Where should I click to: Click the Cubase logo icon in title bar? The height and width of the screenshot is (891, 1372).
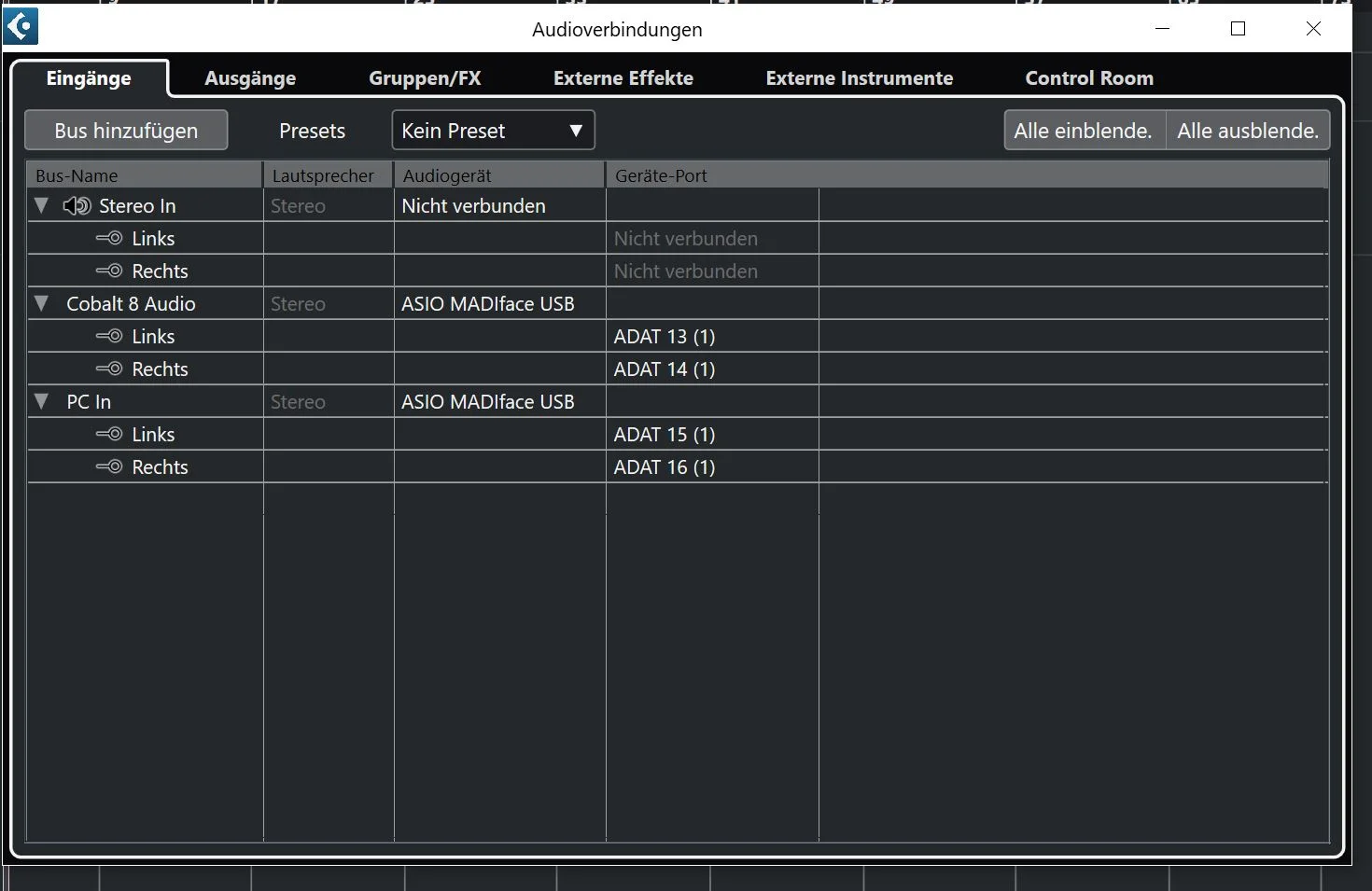[x=21, y=27]
